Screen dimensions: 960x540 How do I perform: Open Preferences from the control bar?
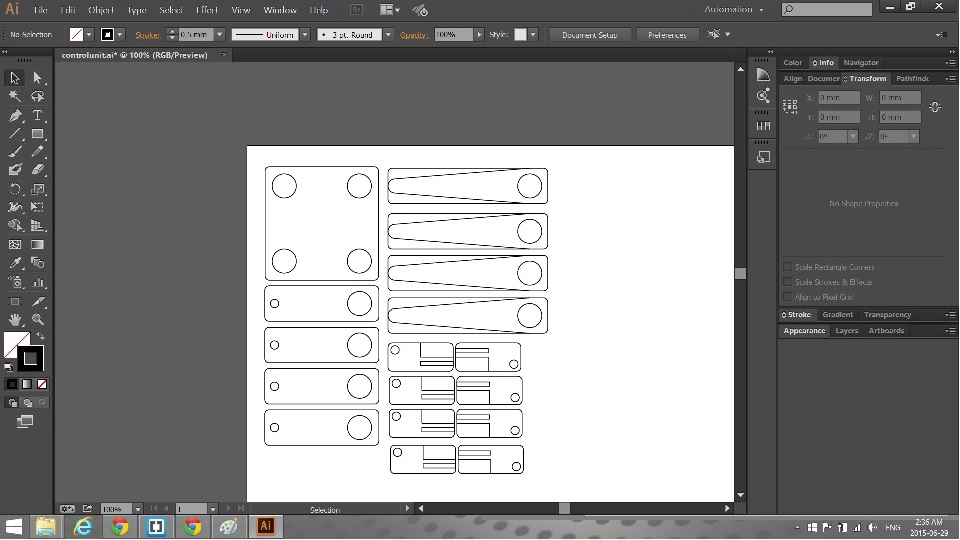click(x=667, y=35)
